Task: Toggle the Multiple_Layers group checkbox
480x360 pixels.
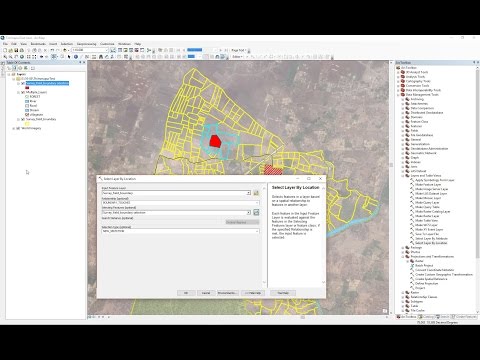Action: pyautogui.click(x=23, y=92)
